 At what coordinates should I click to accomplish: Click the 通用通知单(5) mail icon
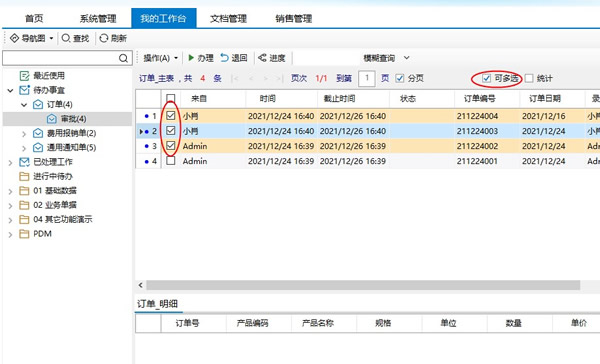38,147
